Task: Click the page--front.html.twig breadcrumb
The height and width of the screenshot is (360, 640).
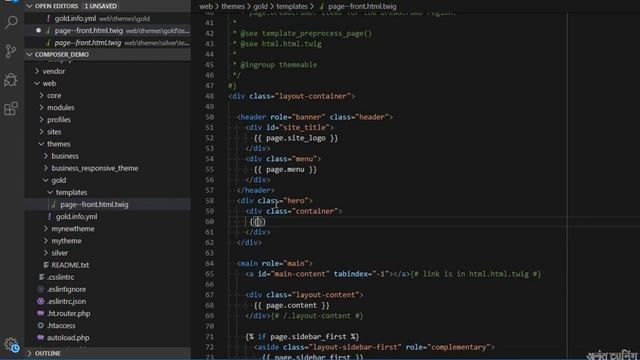Action: point(362,6)
